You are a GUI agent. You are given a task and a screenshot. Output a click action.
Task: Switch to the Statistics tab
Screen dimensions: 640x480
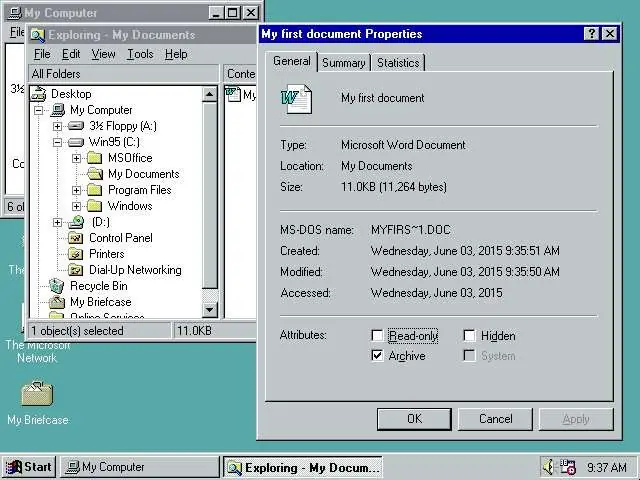click(398, 63)
